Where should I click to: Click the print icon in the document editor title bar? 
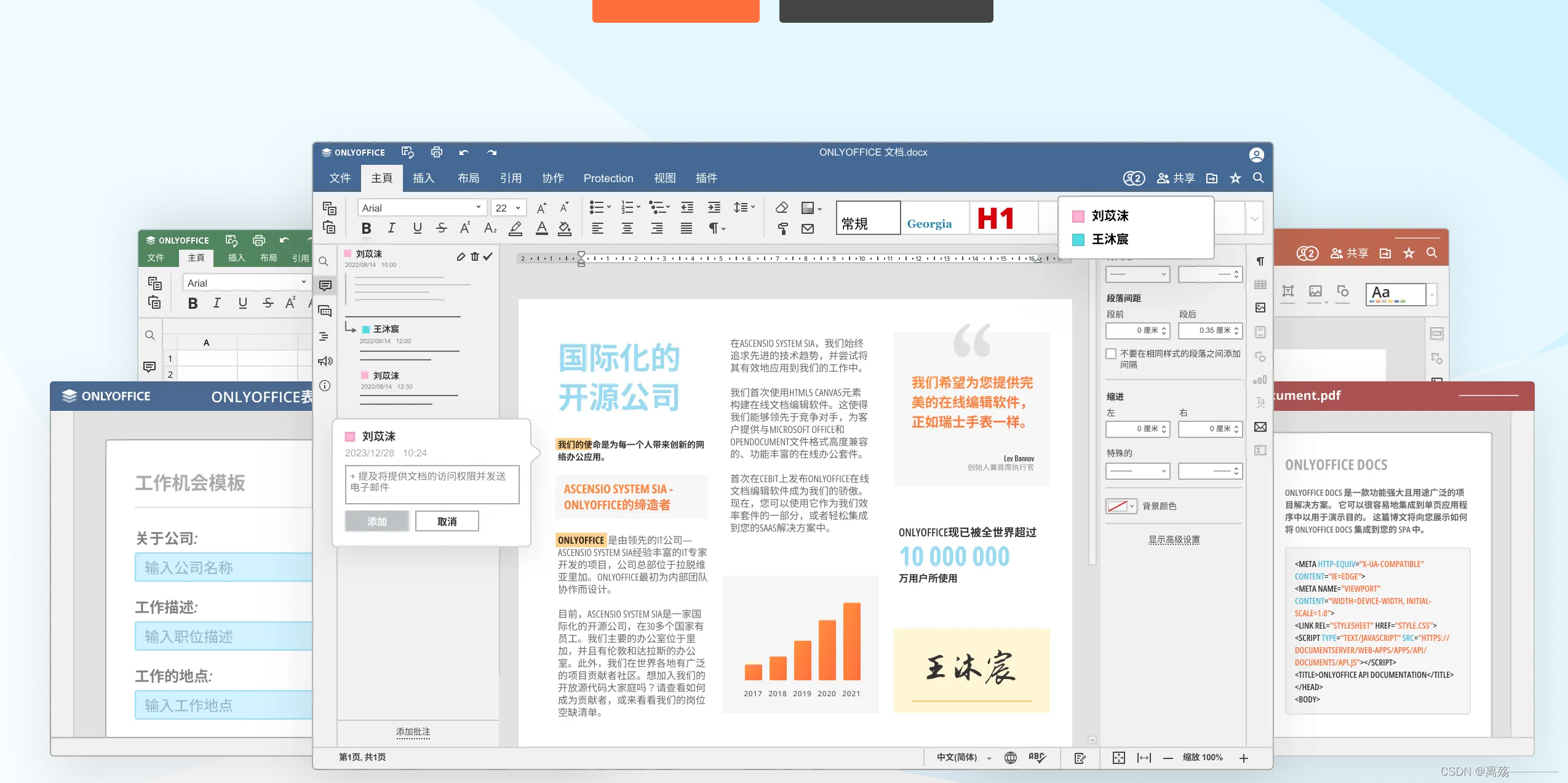437,152
